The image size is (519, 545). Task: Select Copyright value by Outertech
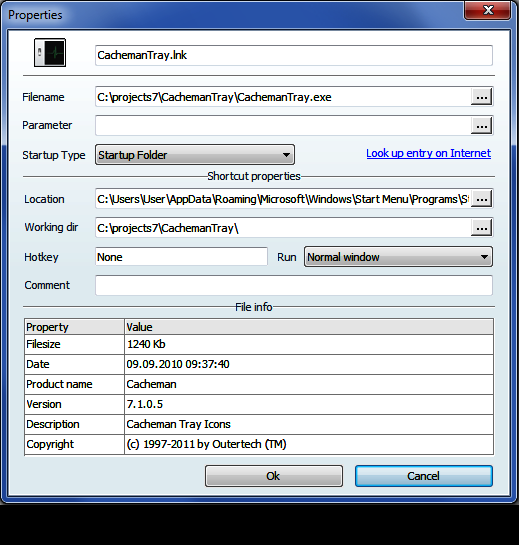point(309,445)
